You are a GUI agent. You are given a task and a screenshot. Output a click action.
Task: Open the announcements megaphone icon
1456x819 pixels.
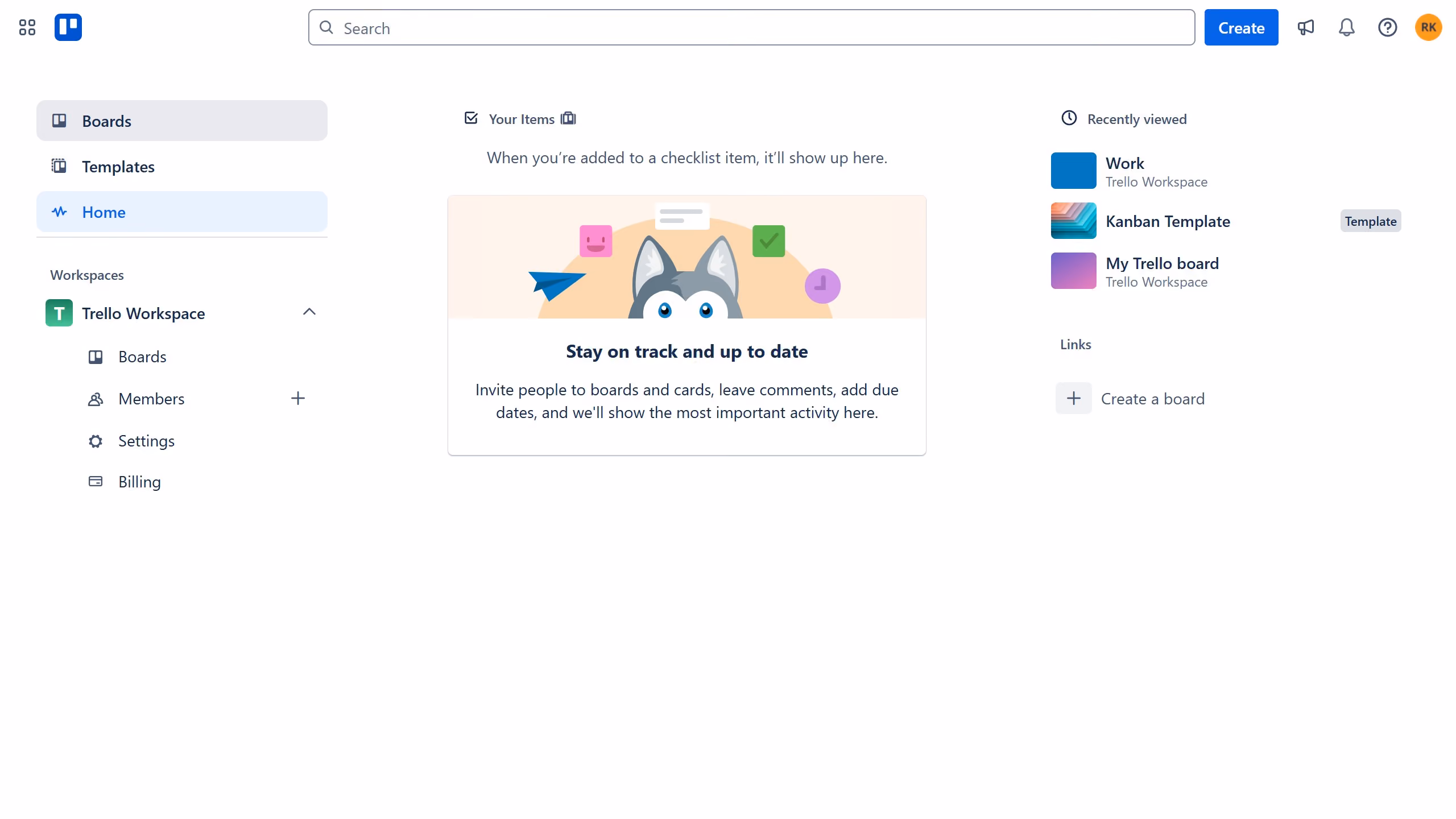pos(1305,27)
